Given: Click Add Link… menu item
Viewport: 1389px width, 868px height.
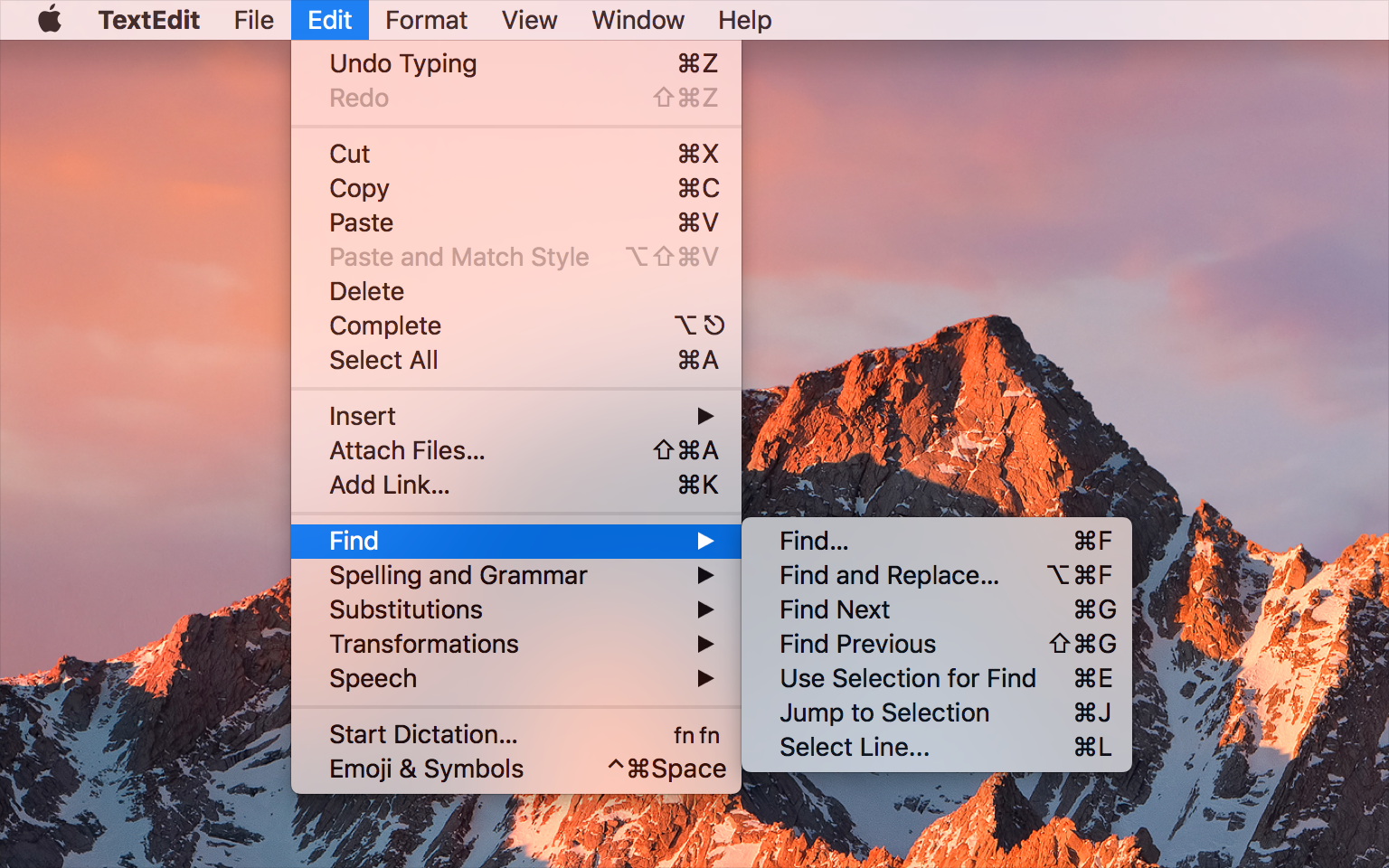Looking at the screenshot, I should (389, 485).
